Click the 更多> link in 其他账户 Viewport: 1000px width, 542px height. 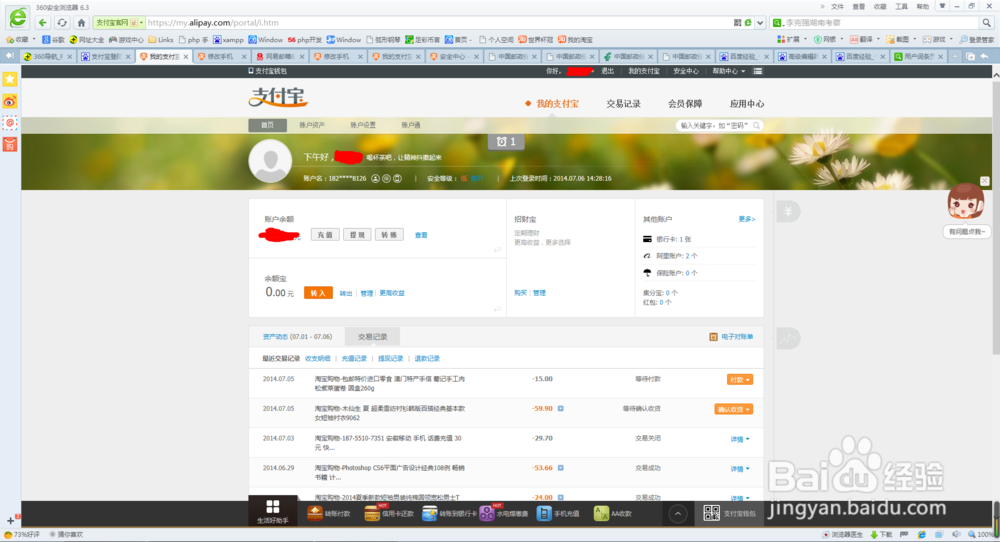[x=747, y=219]
